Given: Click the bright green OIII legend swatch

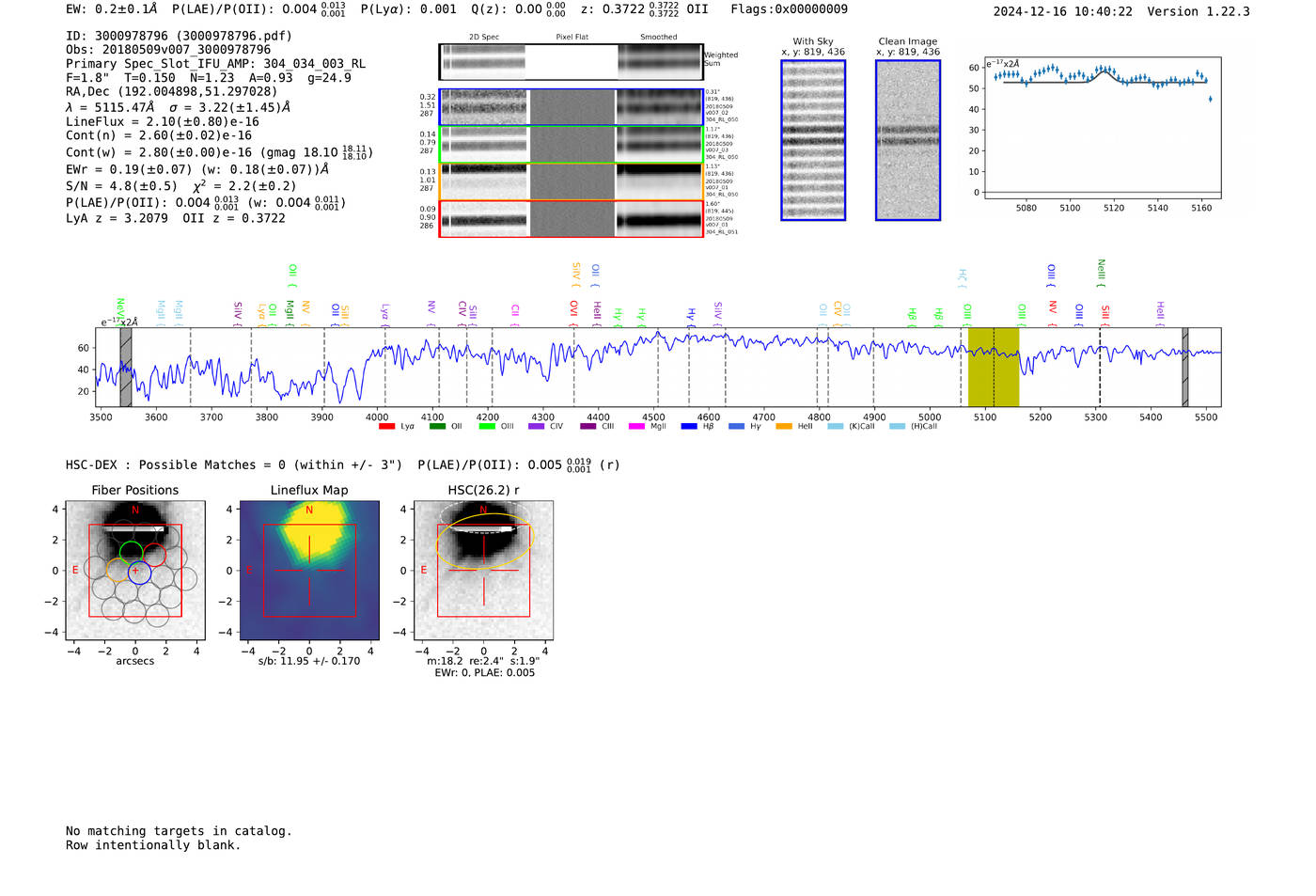Looking at the screenshot, I should [x=487, y=427].
